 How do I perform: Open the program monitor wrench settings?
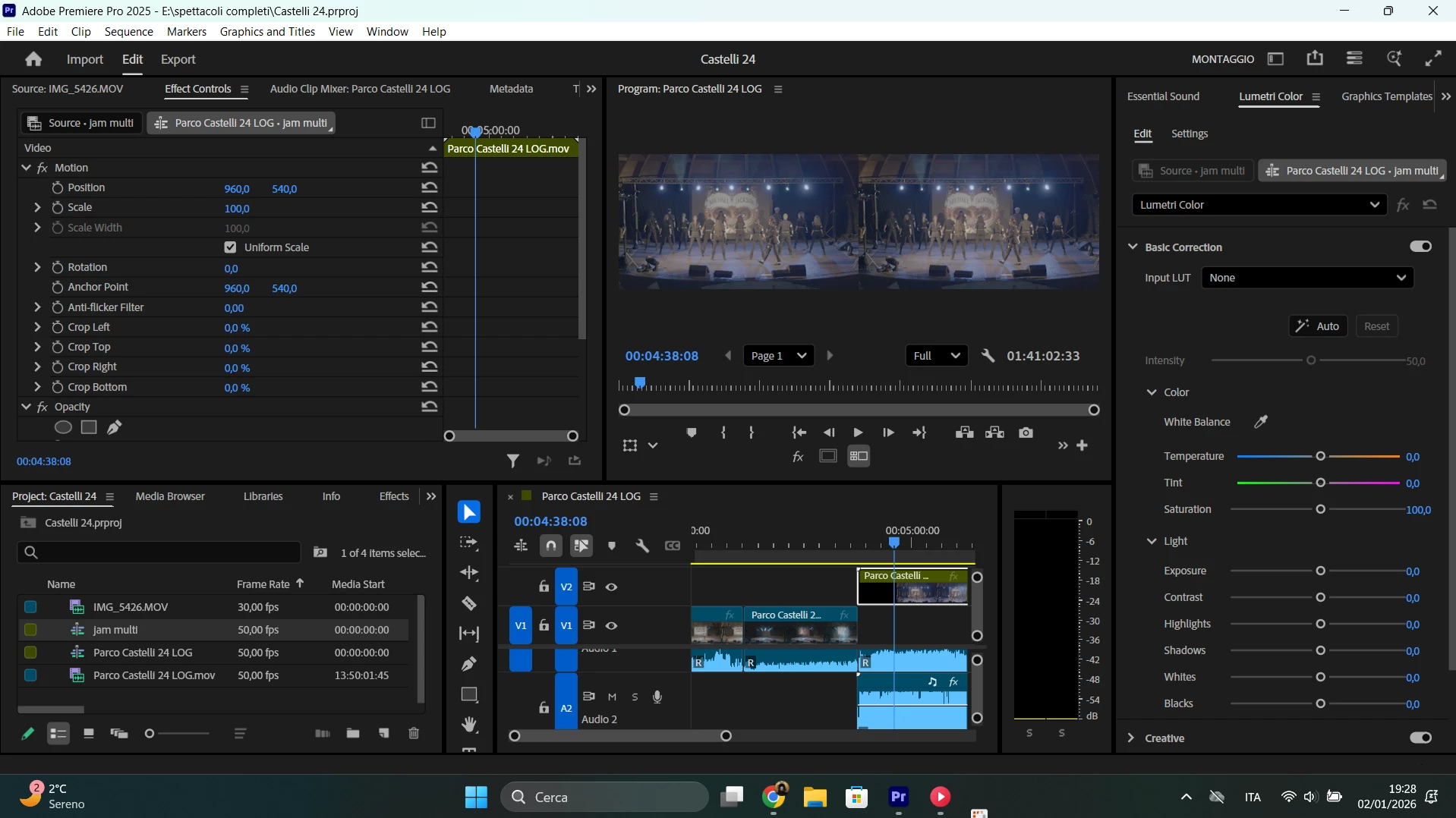988,356
